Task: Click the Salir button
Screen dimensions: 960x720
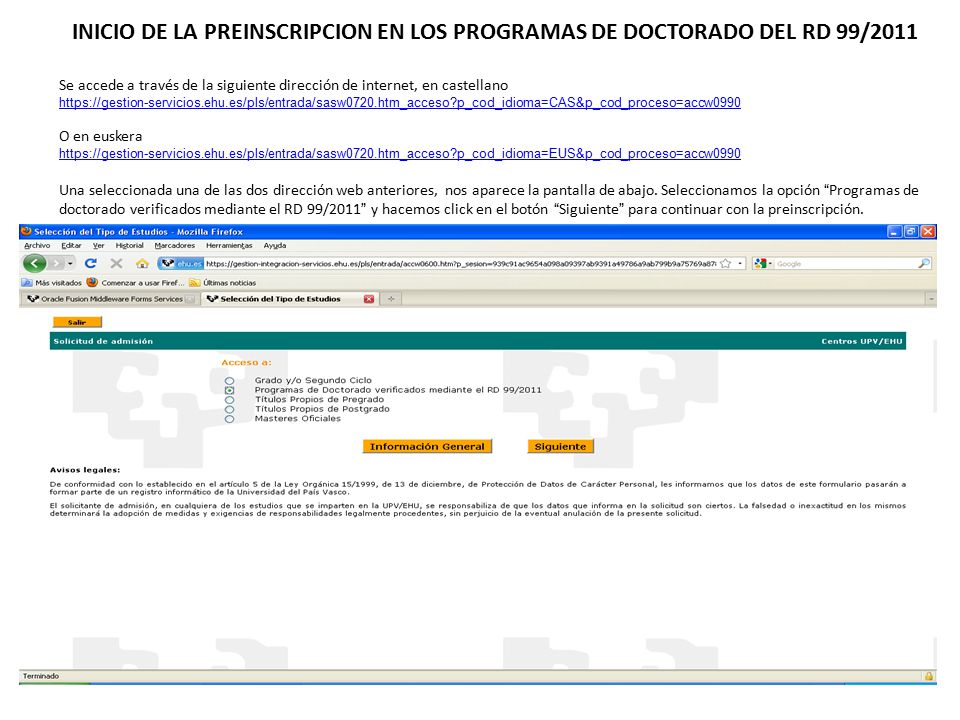Action: tap(77, 322)
